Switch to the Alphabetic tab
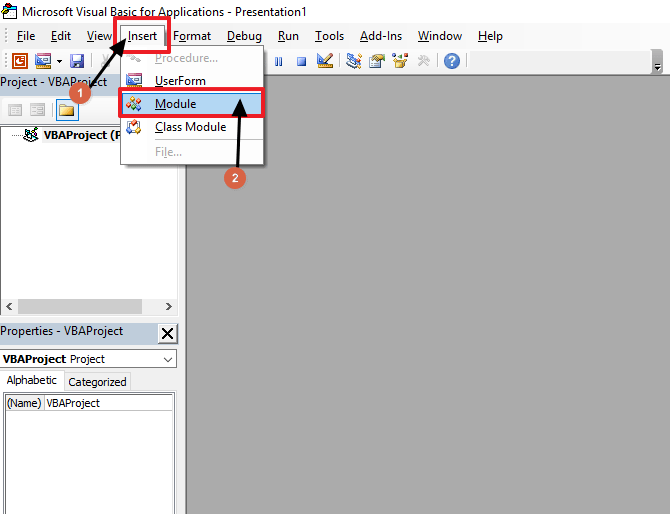This screenshot has width=670, height=514. (32, 380)
